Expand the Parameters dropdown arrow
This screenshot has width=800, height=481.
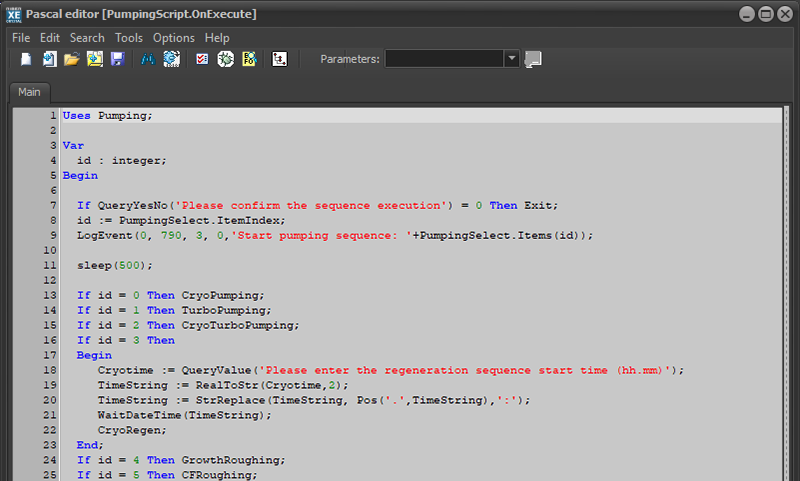click(x=512, y=59)
